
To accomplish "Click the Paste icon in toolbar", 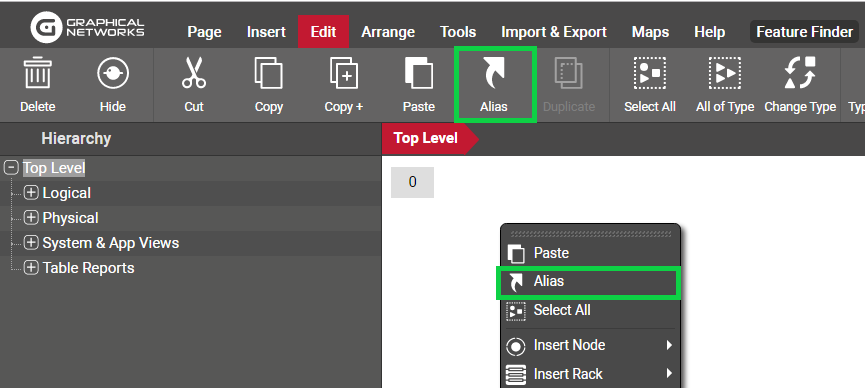I will pyautogui.click(x=419, y=74).
